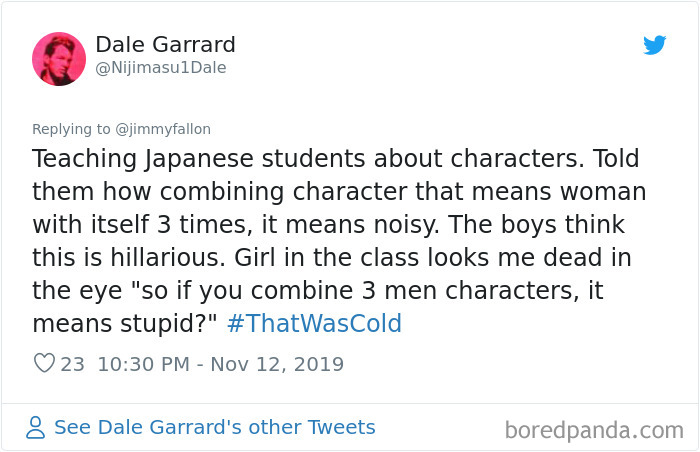Click the 'Nov 12, 2019' date text
Viewport: 700px width, 452px height.
(x=277, y=364)
